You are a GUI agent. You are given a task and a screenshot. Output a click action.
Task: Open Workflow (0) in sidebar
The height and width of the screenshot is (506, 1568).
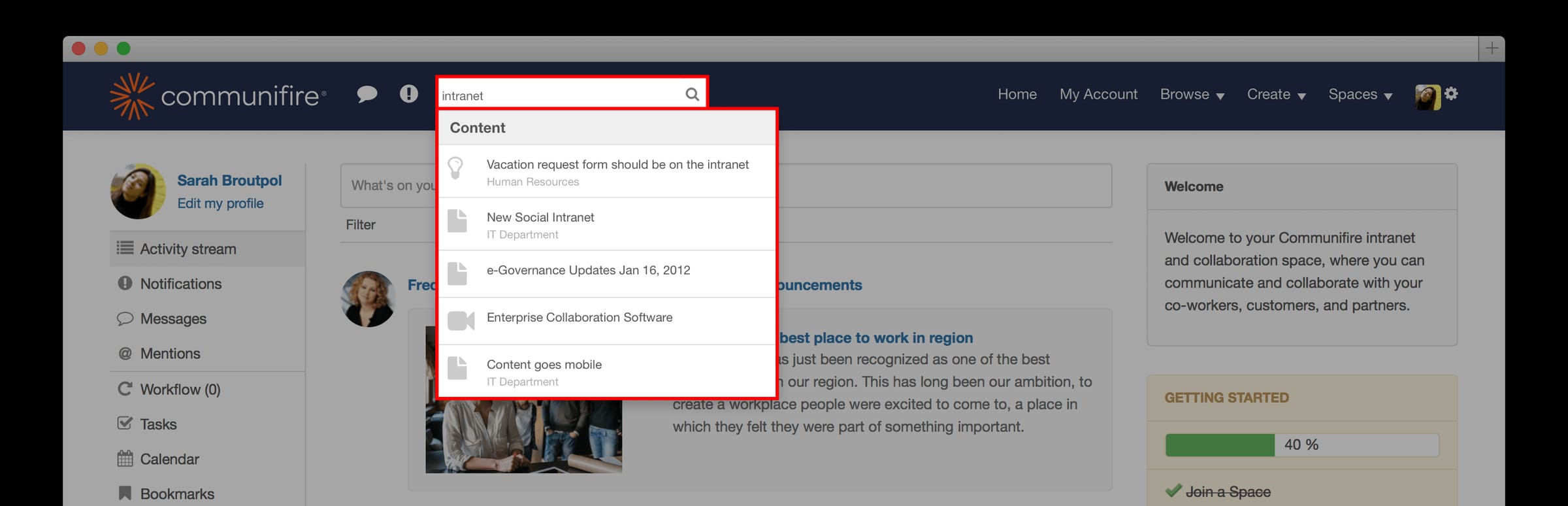click(207, 389)
